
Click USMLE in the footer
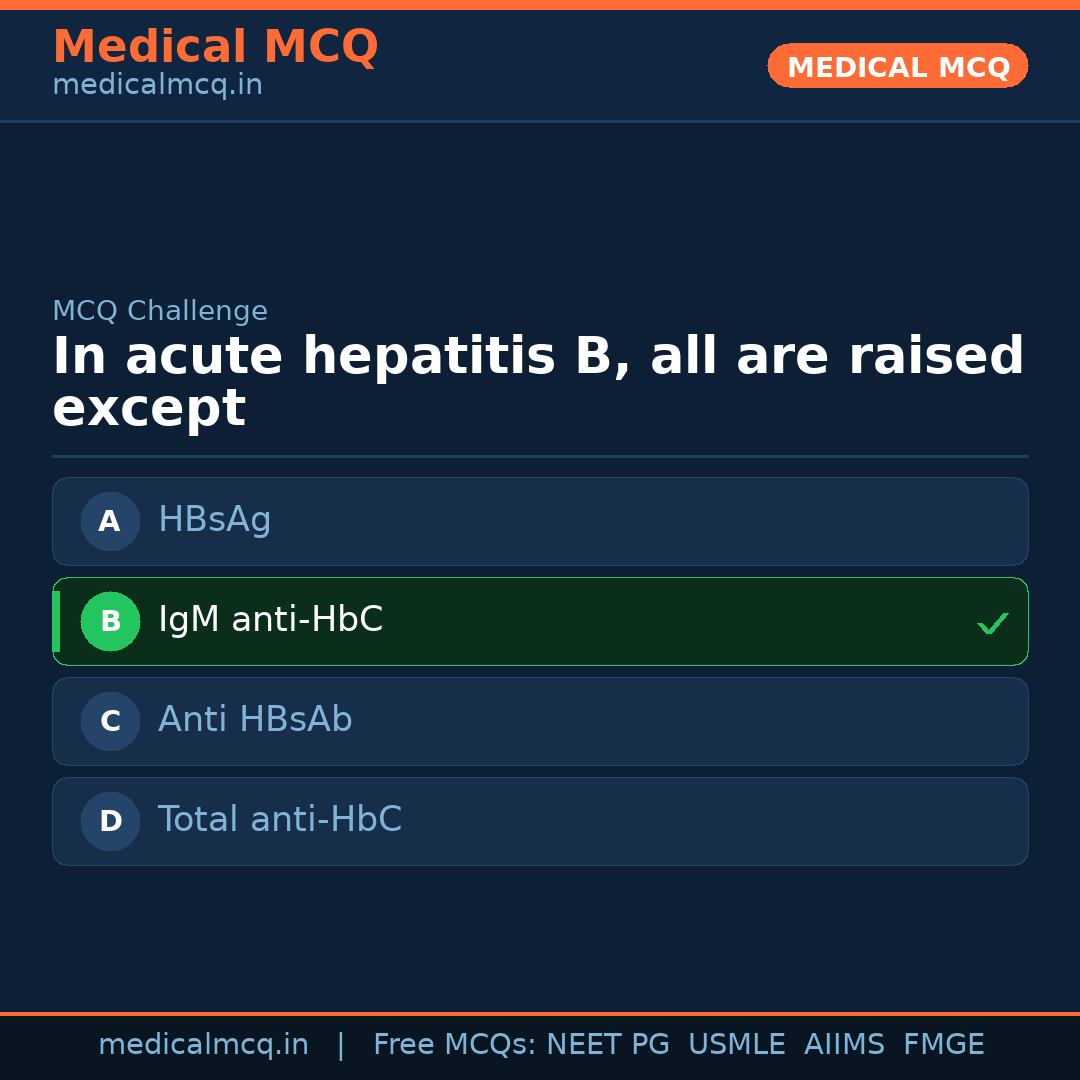click(736, 1045)
